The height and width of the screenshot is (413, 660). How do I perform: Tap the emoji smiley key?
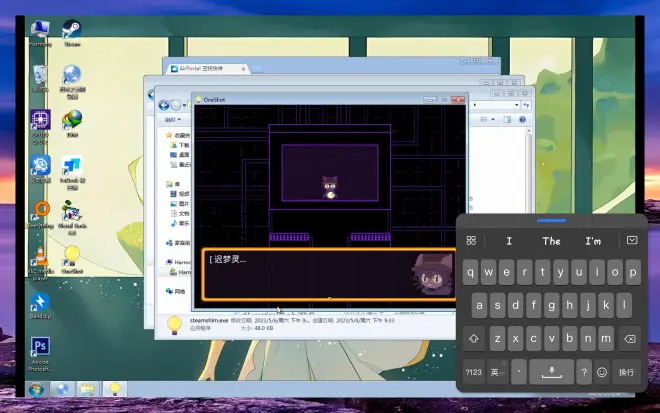point(602,372)
